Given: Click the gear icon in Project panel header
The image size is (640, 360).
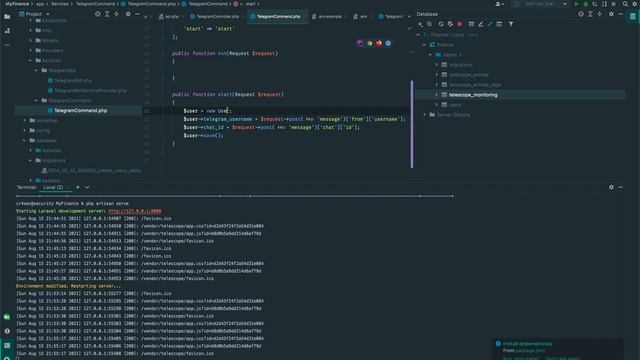Looking at the screenshot, I should pos(128,14).
